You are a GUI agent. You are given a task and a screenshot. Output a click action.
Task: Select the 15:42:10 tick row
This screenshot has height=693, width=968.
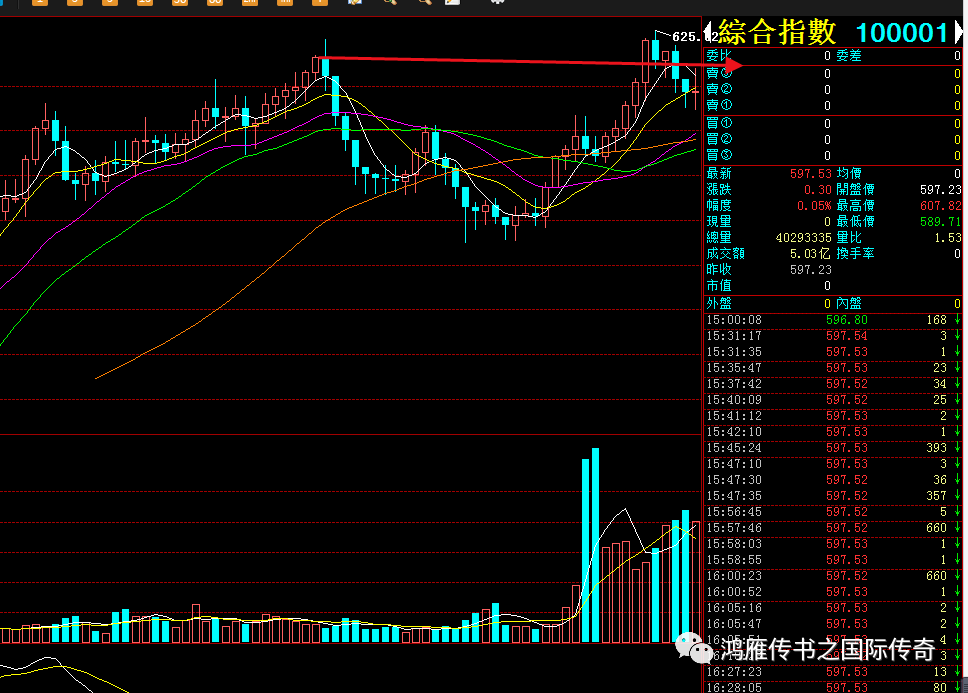coord(833,432)
